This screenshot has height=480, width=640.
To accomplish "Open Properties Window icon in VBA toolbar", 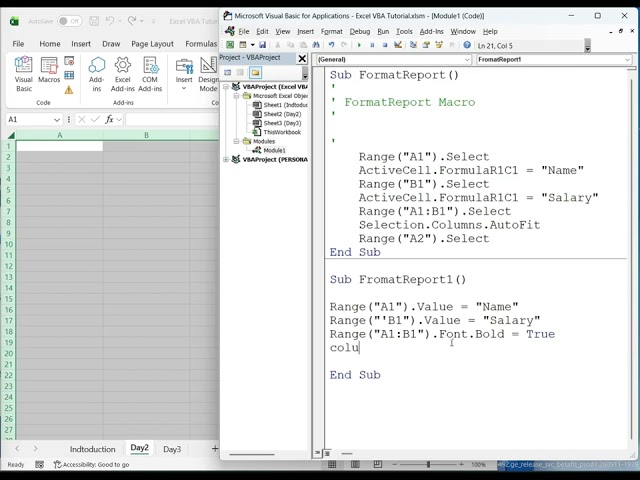I will click(x=426, y=45).
